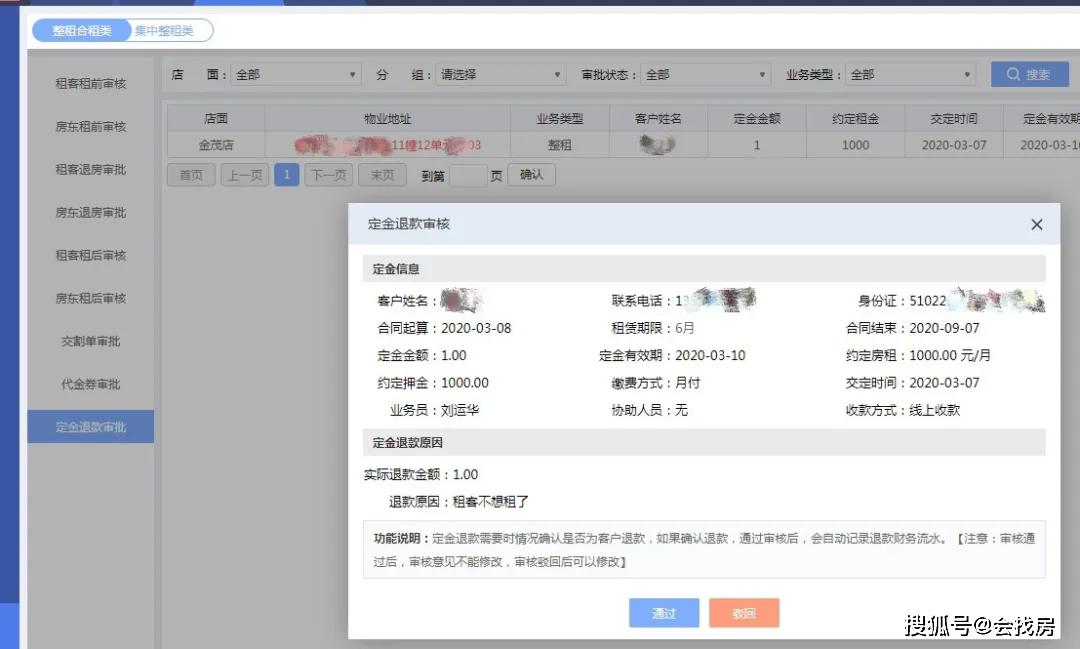Screen dimensions: 1080x649
Task: Go to 上一页 previous page
Action: (x=245, y=175)
